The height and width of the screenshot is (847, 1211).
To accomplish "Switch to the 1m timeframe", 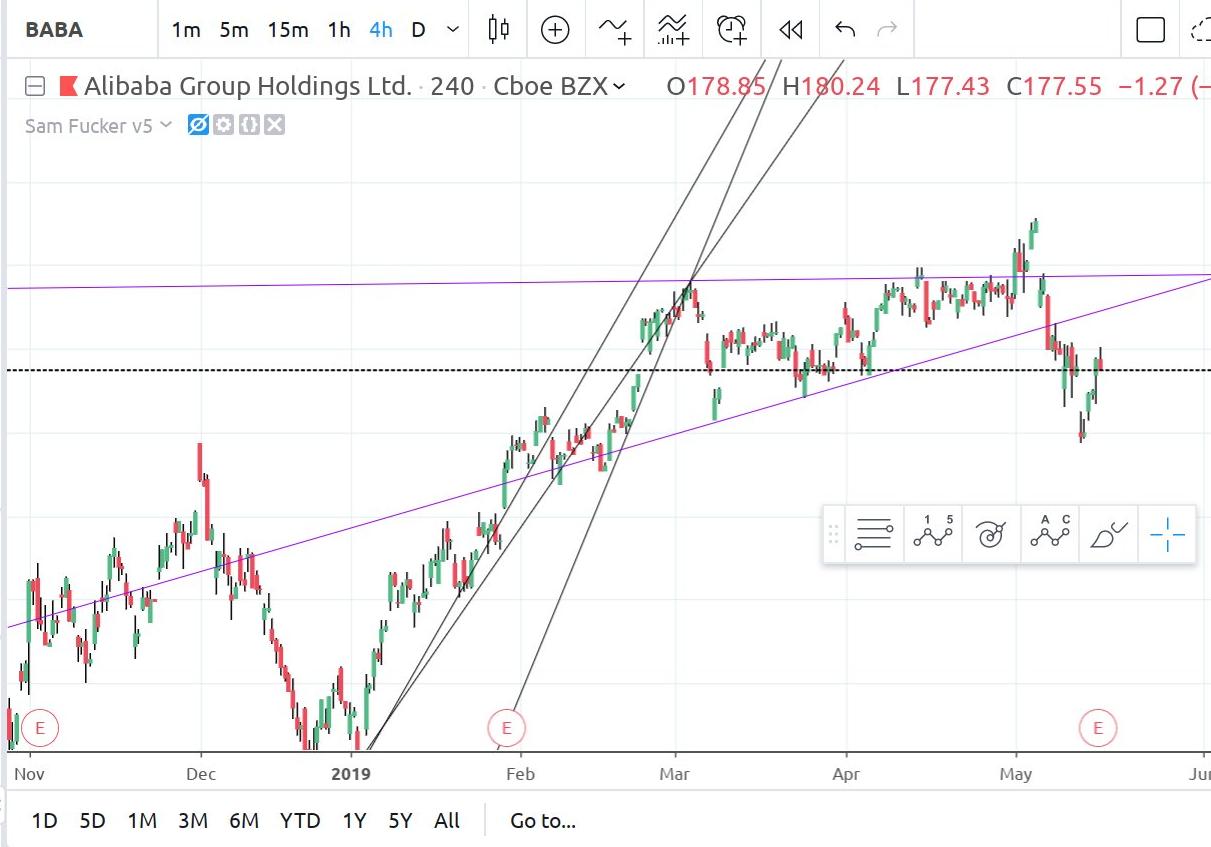I will point(186,30).
